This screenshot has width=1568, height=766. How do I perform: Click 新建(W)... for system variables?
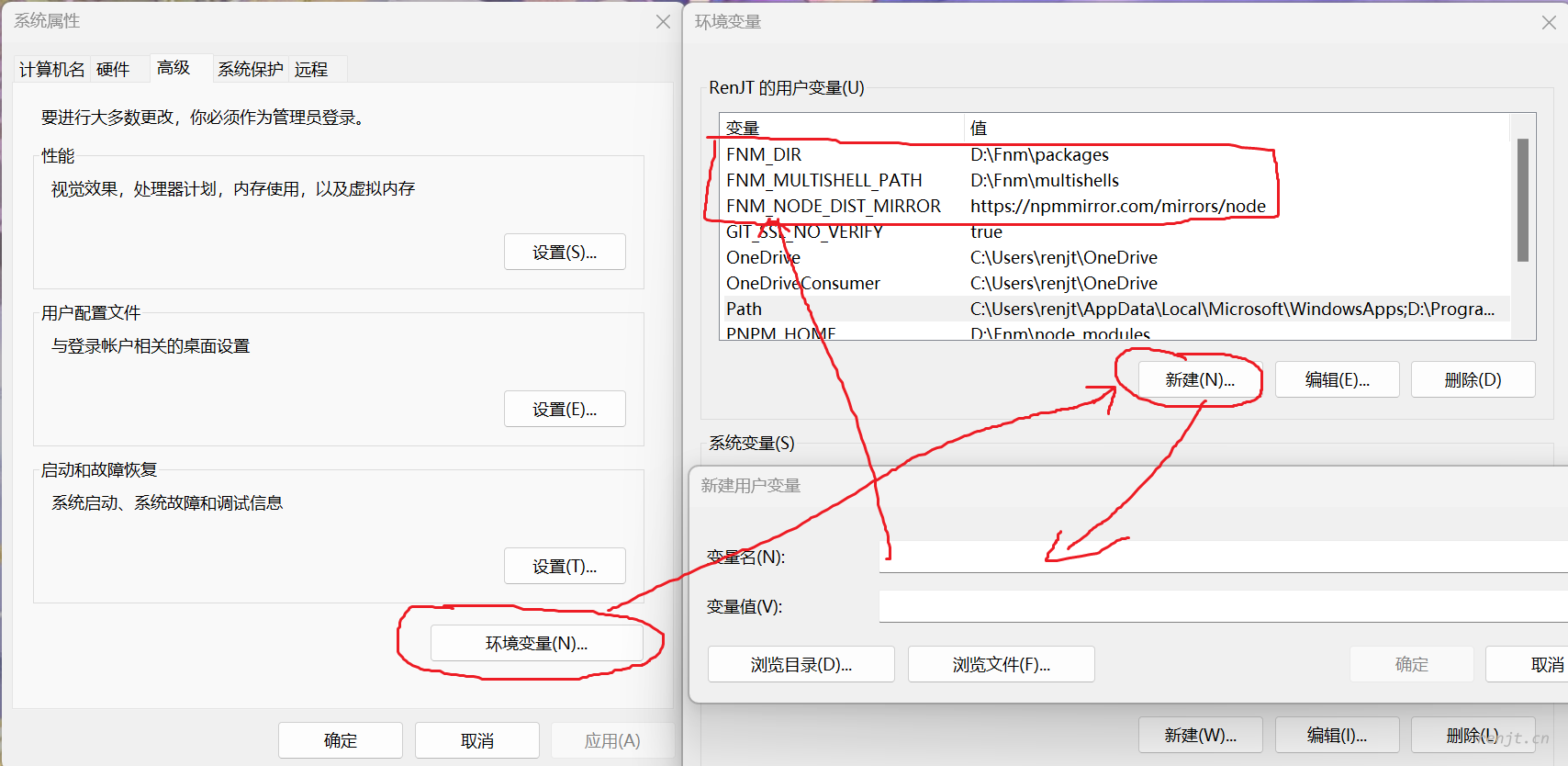coord(1201,735)
